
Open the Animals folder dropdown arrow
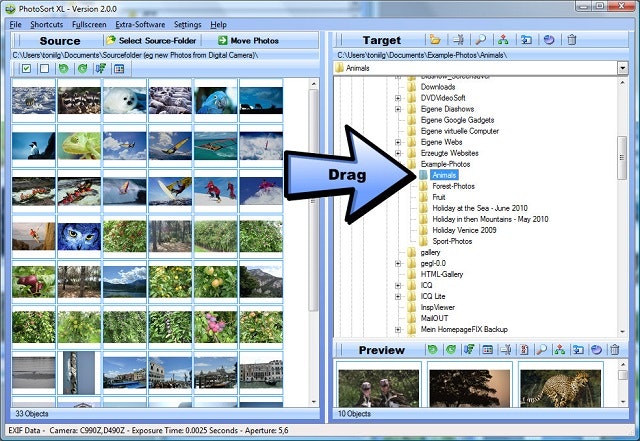point(622,68)
